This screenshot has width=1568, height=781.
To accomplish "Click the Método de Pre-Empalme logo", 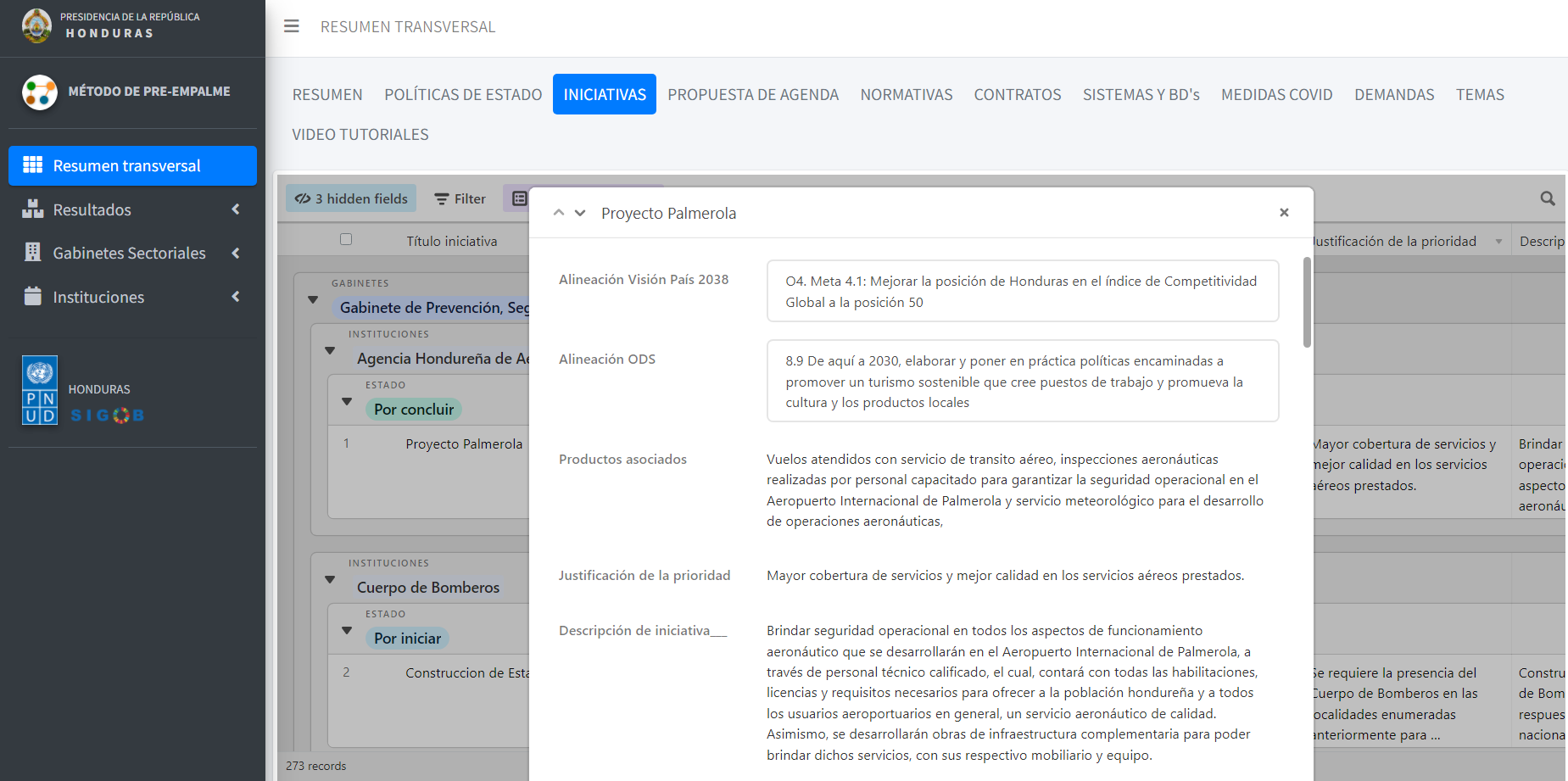I will click(x=40, y=92).
